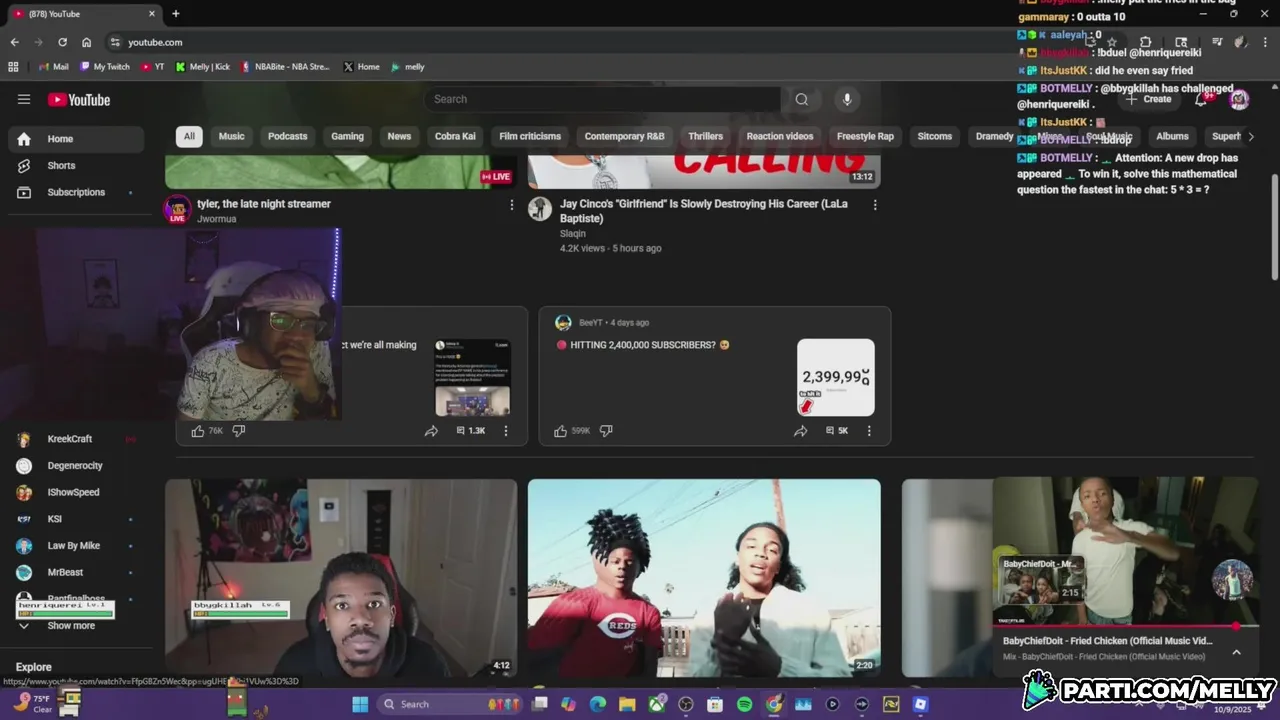
Task: Open the Jay Cinco 13:12 video thumbnail
Action: click(x=704, y=172)
